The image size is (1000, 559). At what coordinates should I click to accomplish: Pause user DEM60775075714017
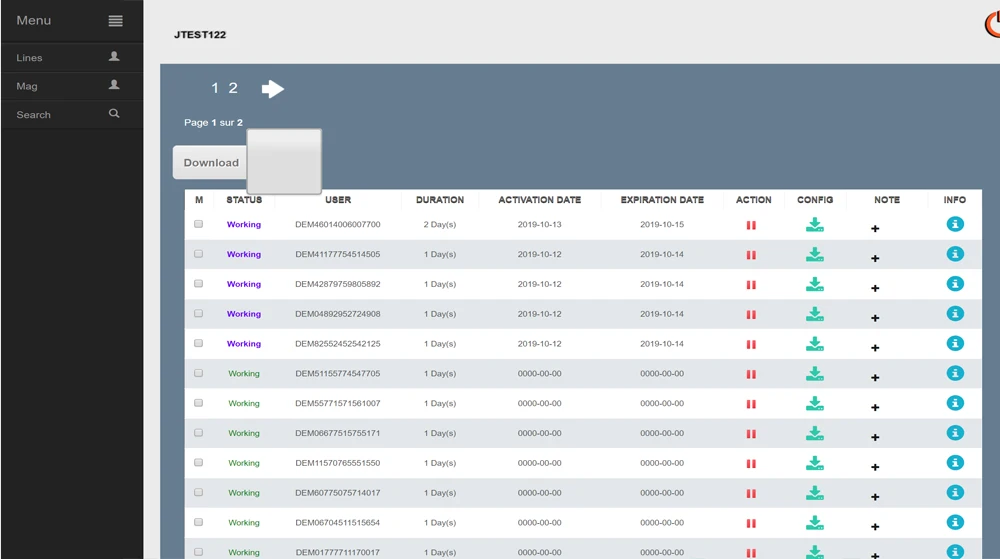click(x=751, y=493)
